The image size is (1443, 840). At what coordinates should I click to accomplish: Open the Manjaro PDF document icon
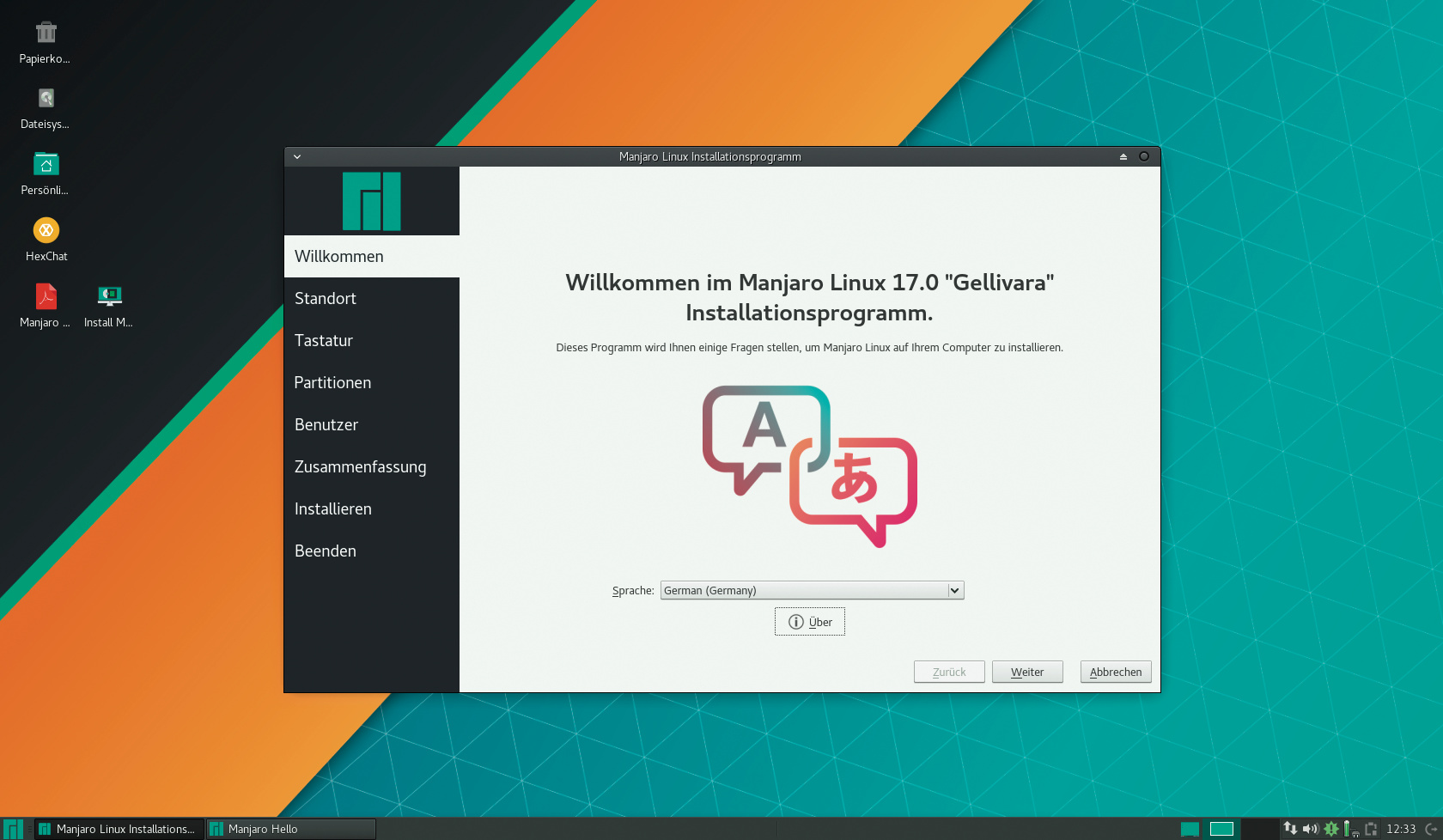pos(46,296)
